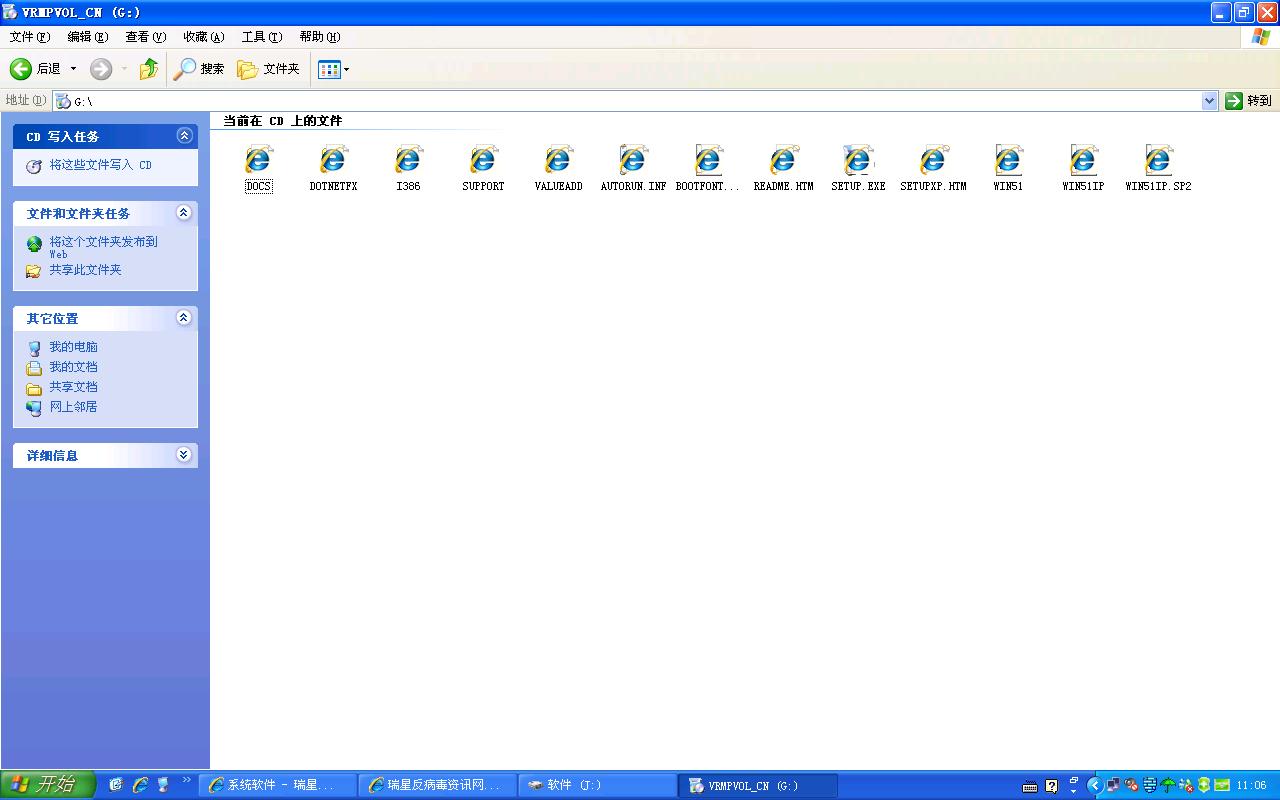This screenshot has height=800, width=1280.
Task: Click the 当前在 CD 上的文件 group header
Action: (x=282, y=121)
